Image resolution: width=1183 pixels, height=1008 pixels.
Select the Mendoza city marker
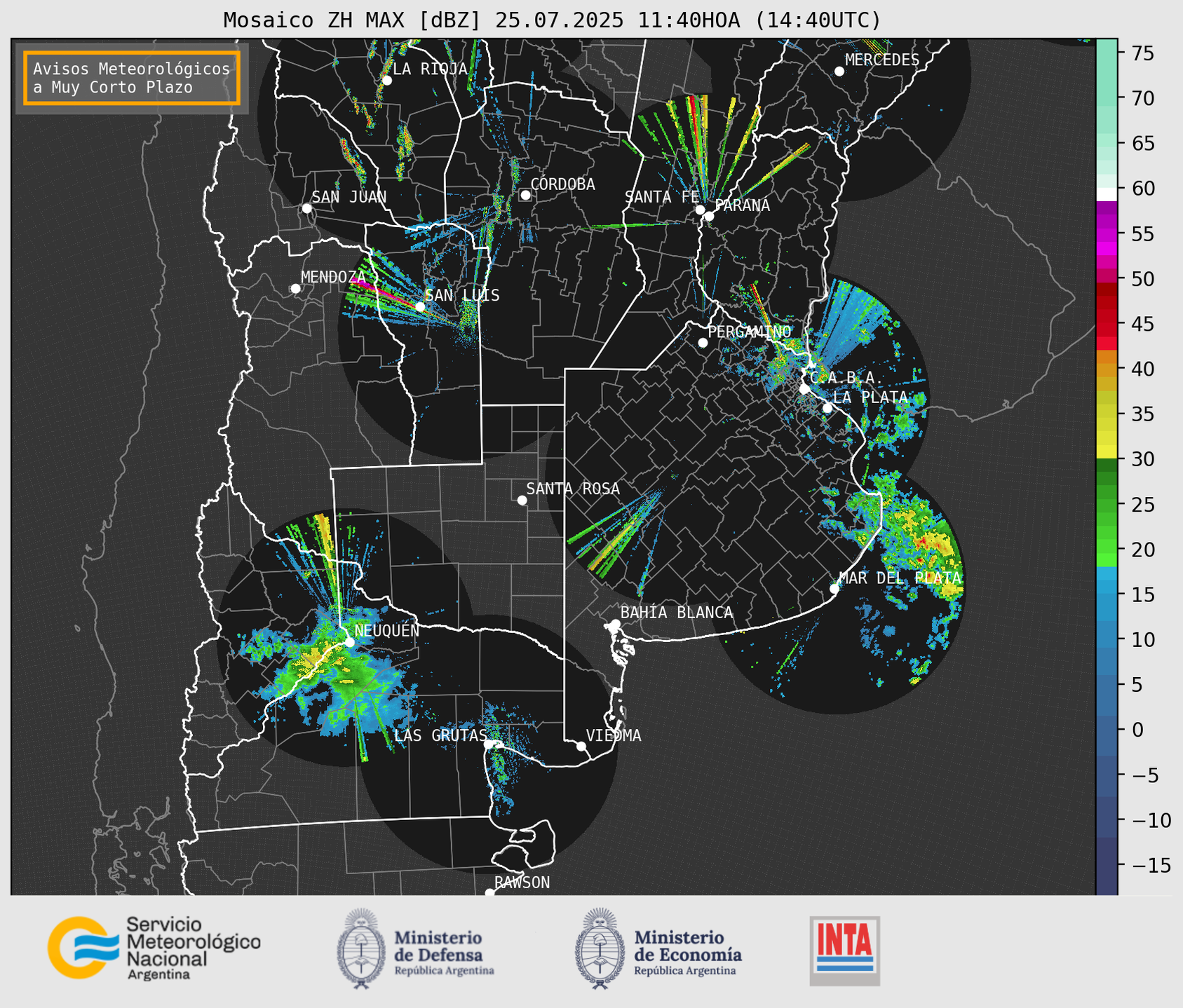pyautogui.click(x=295, y=289)
